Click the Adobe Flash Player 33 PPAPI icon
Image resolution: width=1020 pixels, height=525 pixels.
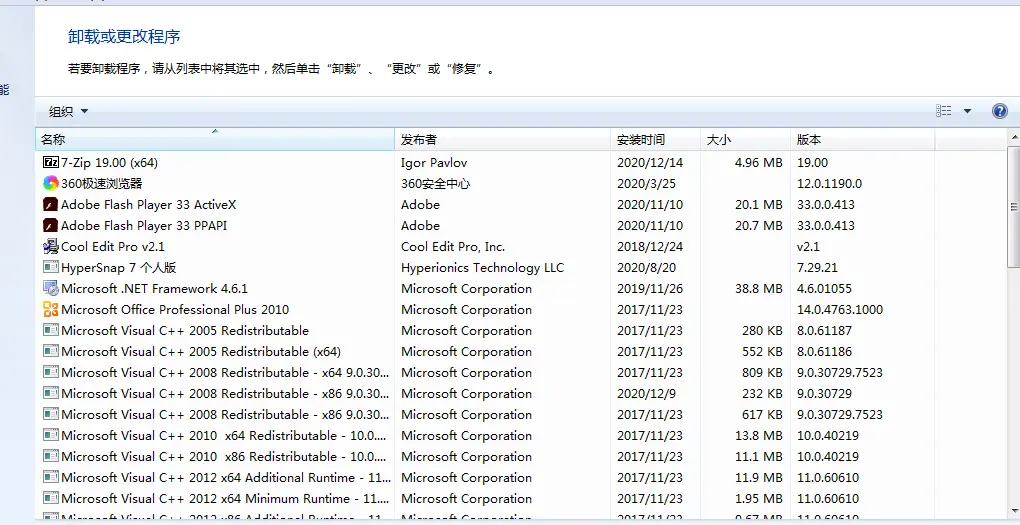click(51, 225)
